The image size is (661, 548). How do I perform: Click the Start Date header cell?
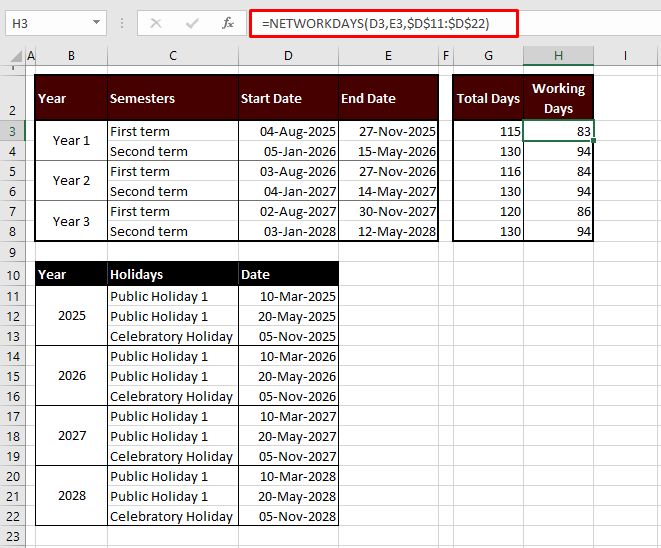coord(288,98)
